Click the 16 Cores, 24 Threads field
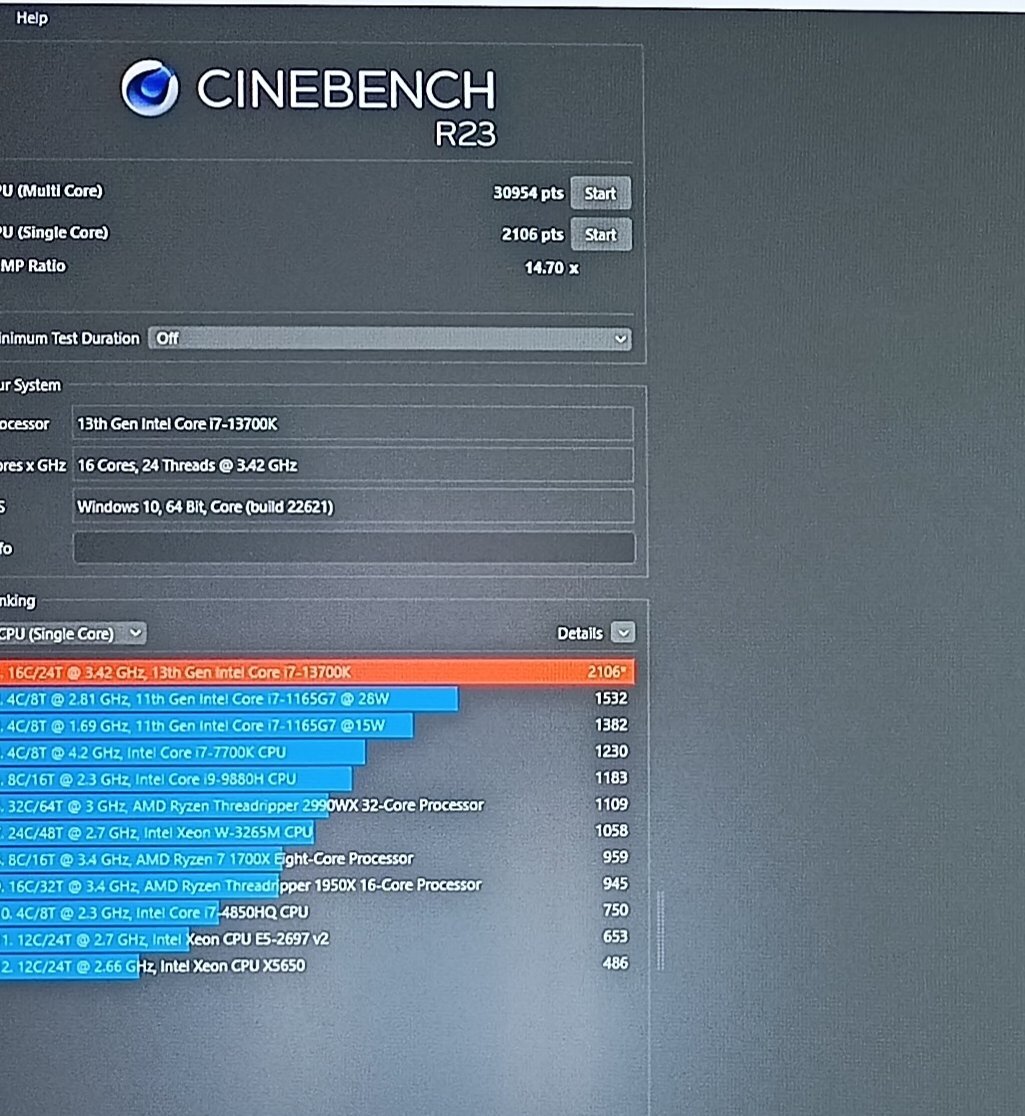The height and width of the screenshot is (1116, 1025). tap(353, 465)
